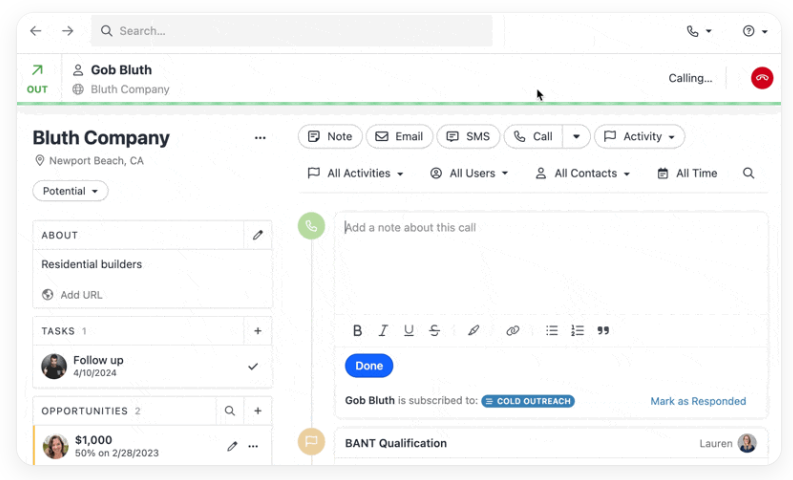The width and height of the screenshot is (793, 480).
Task: Click the Search field
Action: pos(292,31)
